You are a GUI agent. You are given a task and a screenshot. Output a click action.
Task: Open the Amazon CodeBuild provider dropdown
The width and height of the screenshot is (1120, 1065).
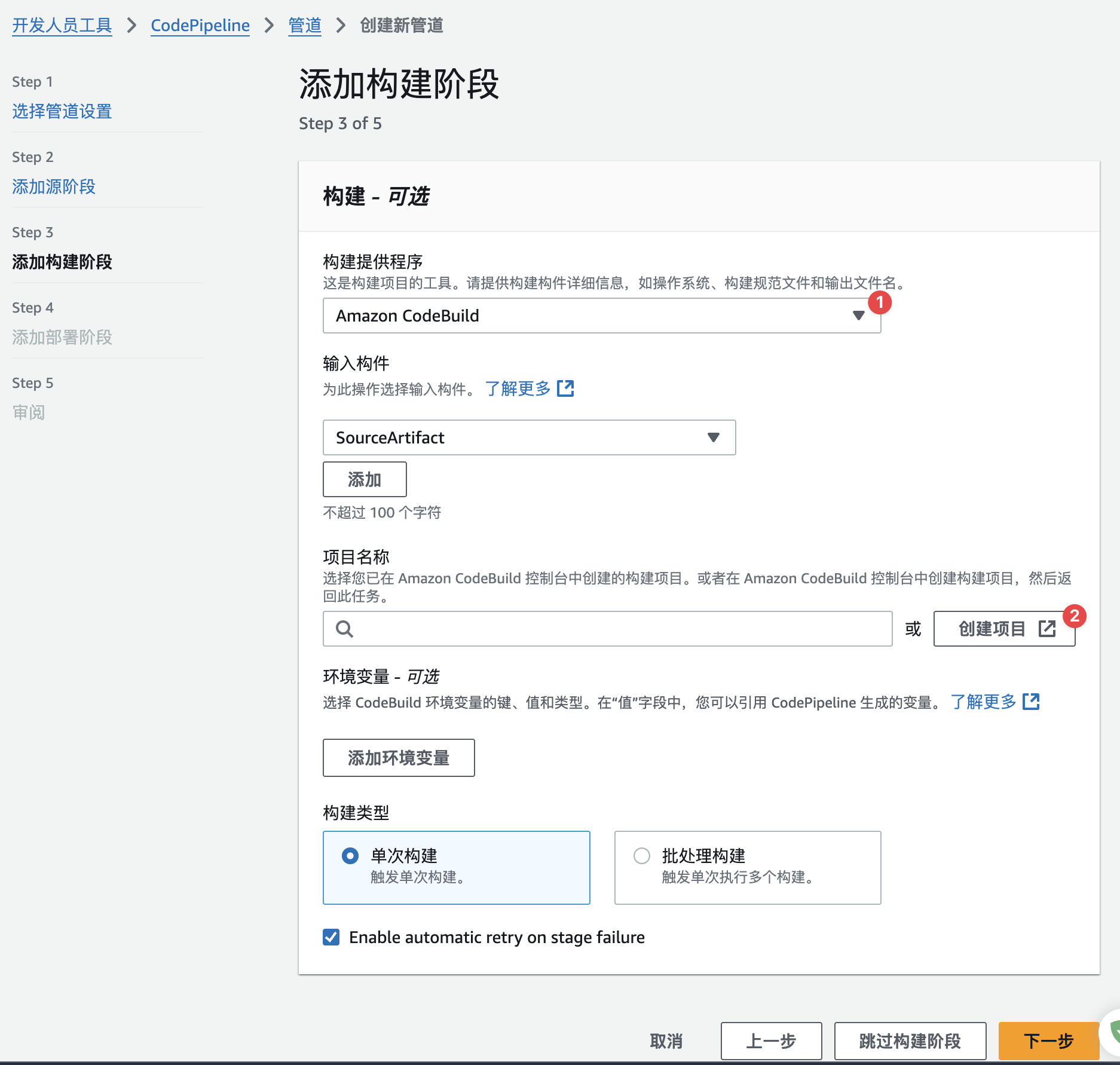pos(602,316)
